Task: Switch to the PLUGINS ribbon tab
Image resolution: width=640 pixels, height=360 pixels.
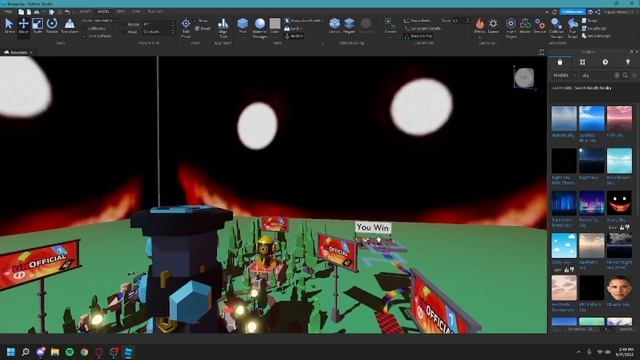Action: [155, 12]
